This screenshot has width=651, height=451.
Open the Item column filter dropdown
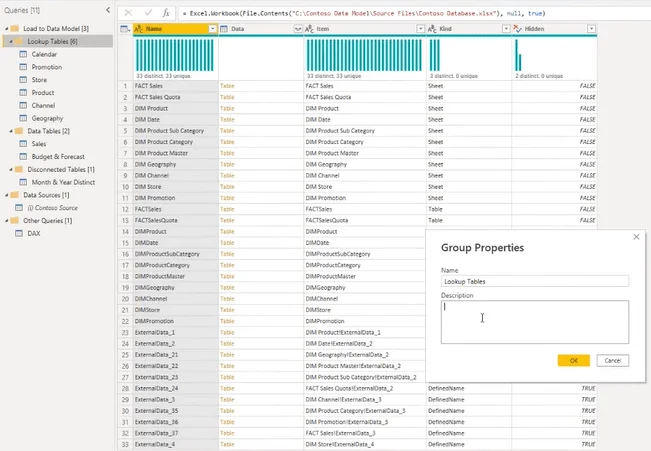pos(421,29)
